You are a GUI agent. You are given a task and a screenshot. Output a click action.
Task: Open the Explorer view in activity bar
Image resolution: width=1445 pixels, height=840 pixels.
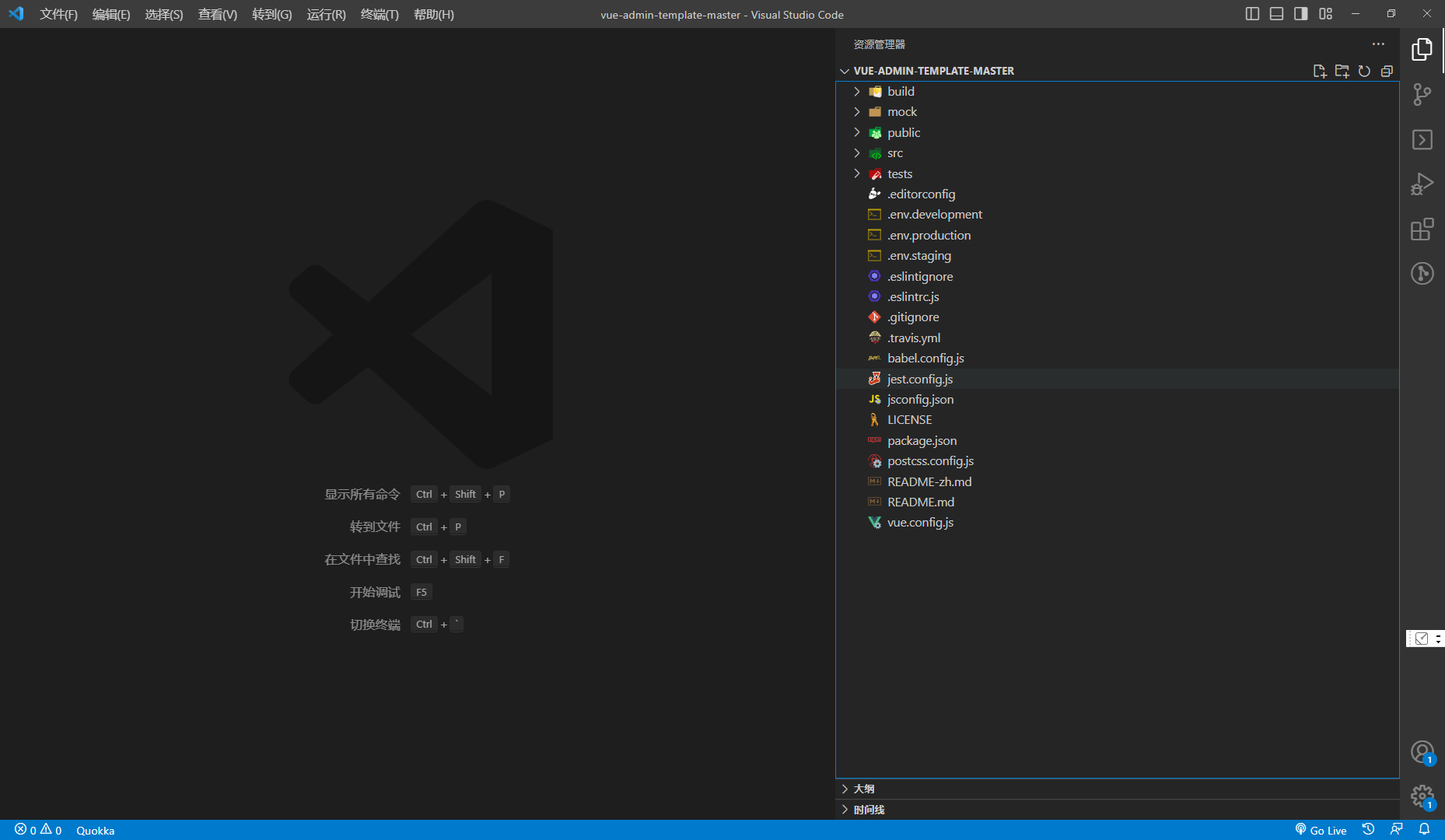pyautogui.click(x=1422, y=50)
